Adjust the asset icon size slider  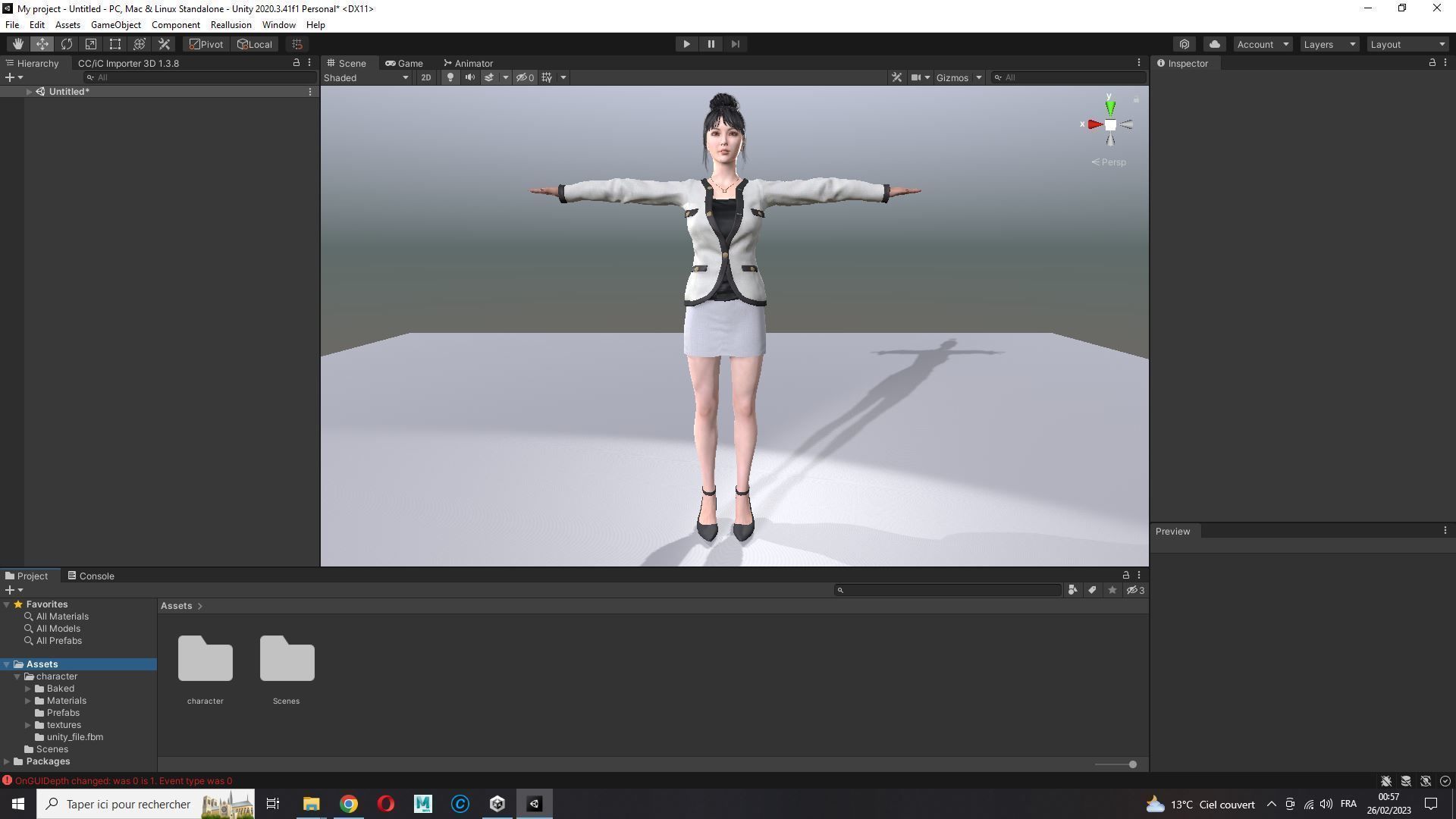pos(1132,764)
